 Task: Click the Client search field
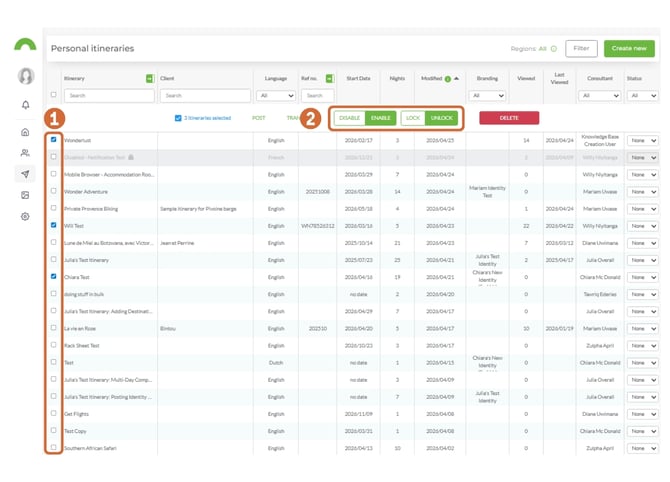tap(205, 96)
